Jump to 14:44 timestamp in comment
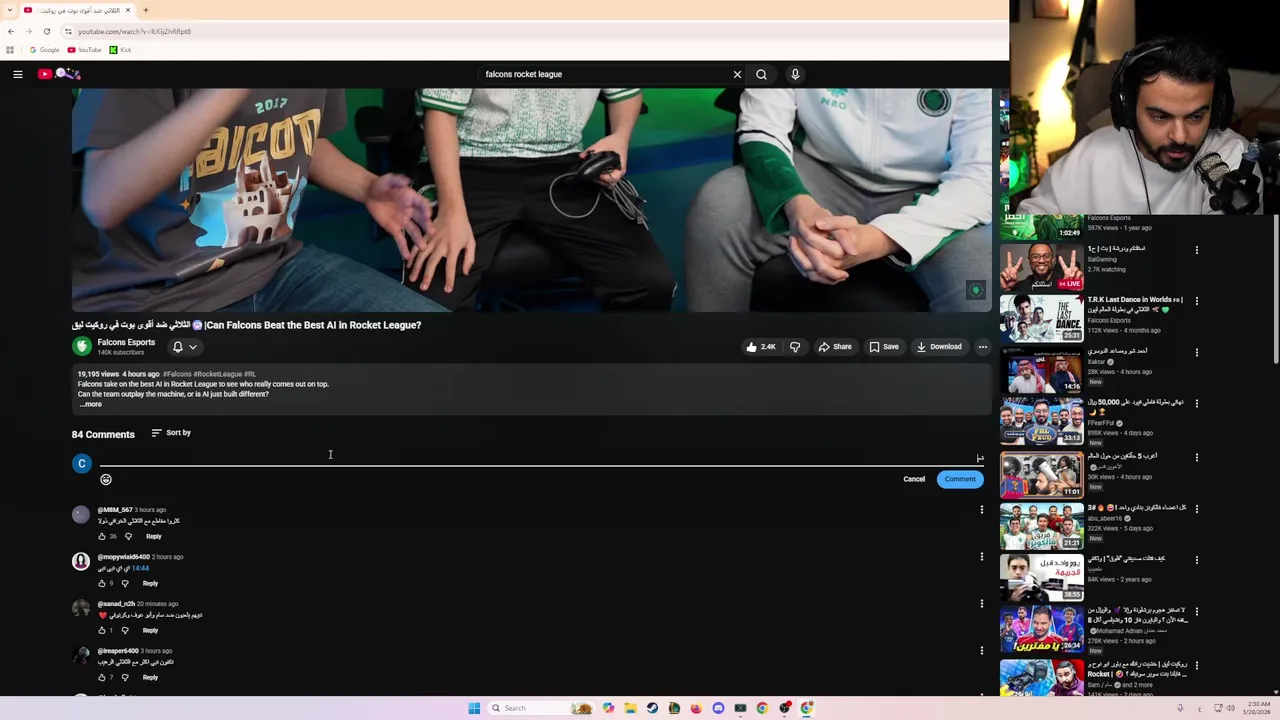 140,568
